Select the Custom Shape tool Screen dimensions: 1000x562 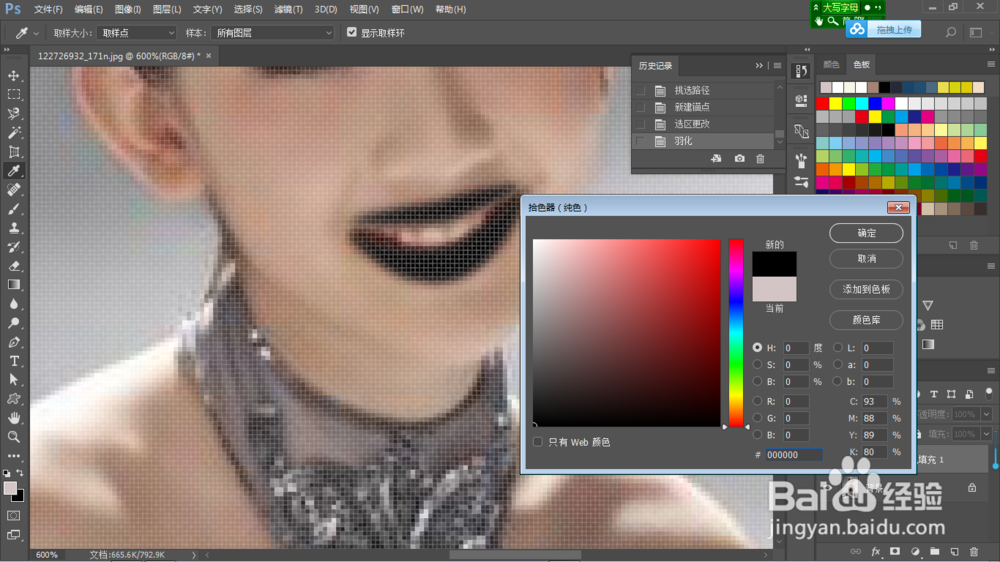(x=13, y=399)
